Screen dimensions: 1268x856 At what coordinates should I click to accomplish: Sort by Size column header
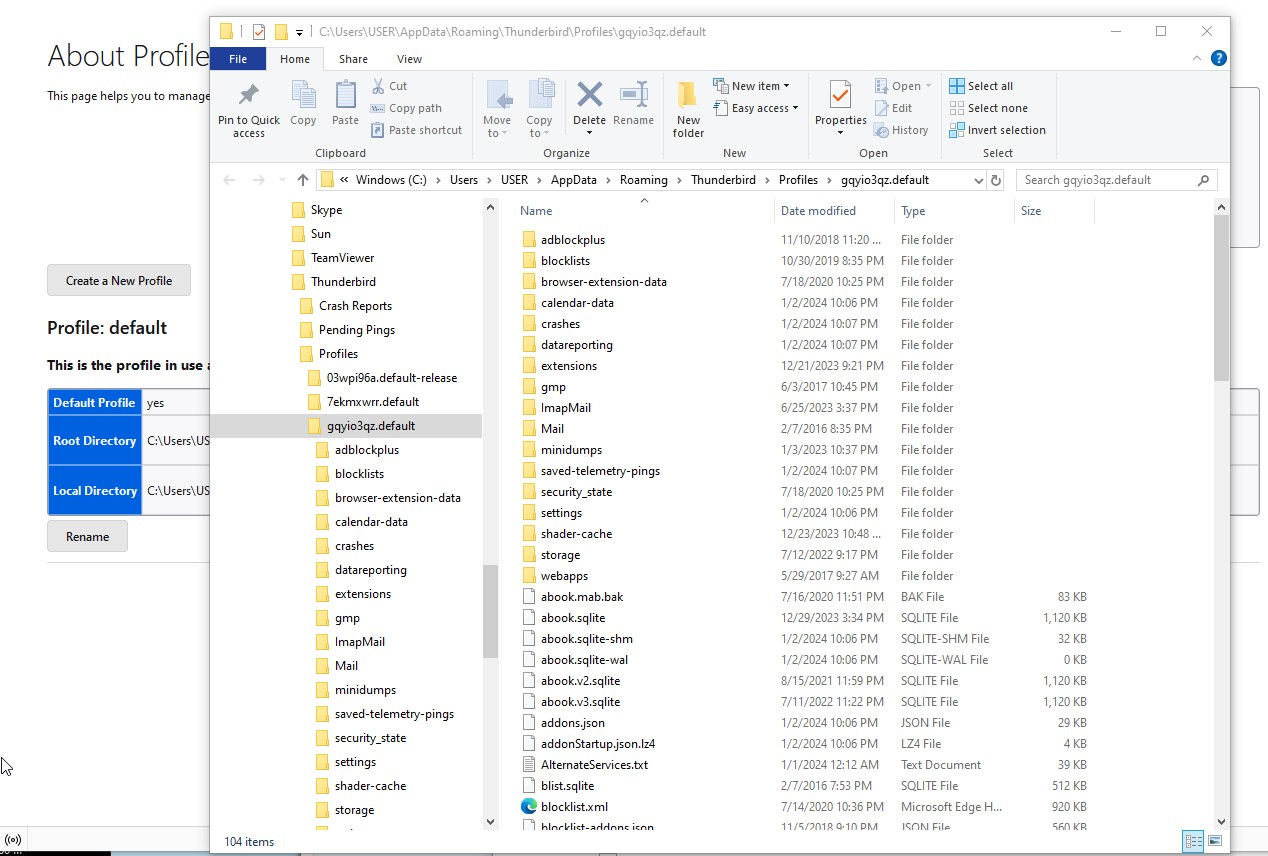(1054, 211)
